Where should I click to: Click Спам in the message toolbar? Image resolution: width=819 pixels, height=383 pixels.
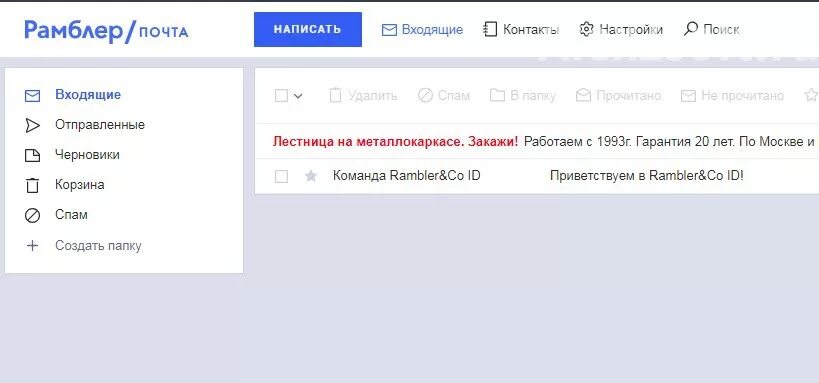pos(453,96)
